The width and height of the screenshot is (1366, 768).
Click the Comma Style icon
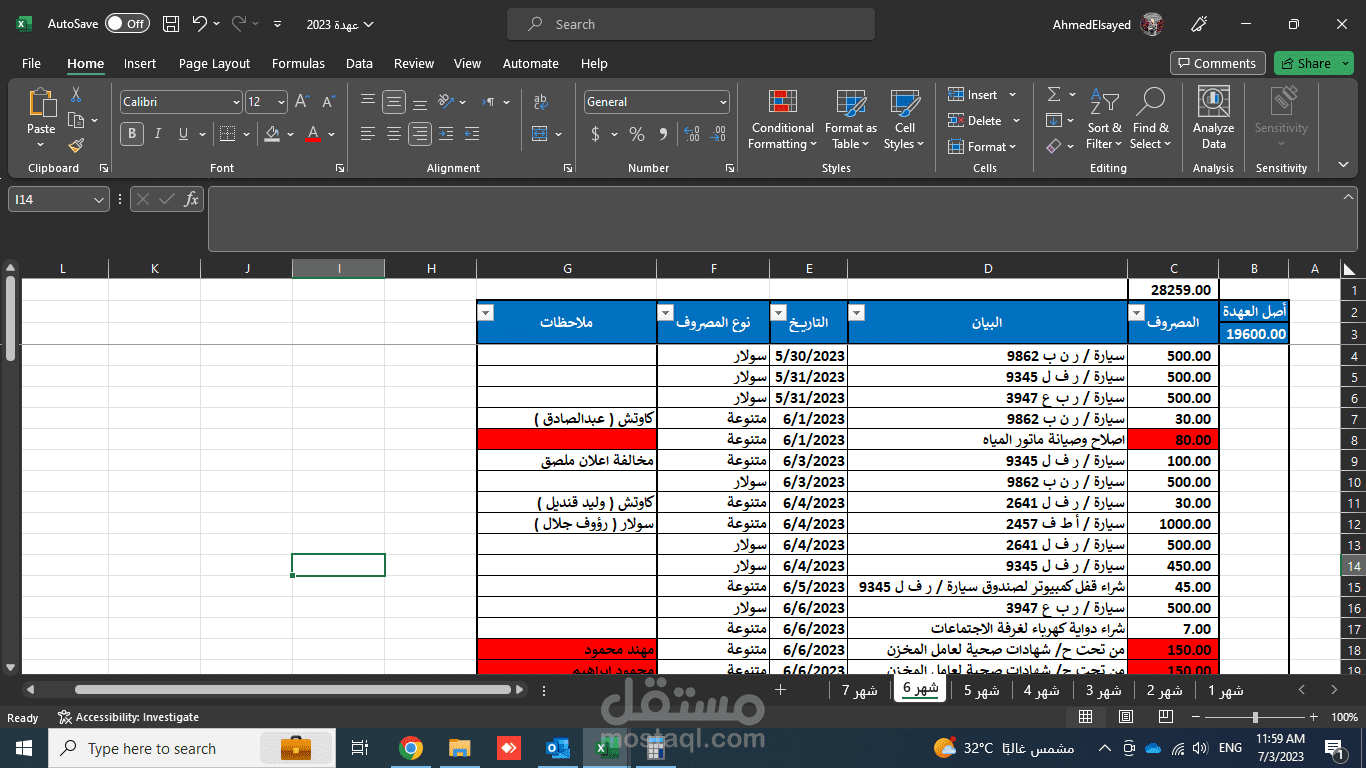[662, 133]
